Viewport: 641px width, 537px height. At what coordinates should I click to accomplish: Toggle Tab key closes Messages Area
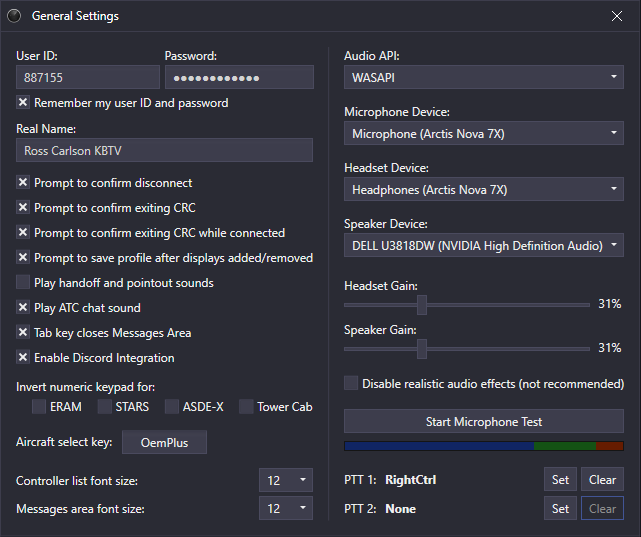click(23, 332)
